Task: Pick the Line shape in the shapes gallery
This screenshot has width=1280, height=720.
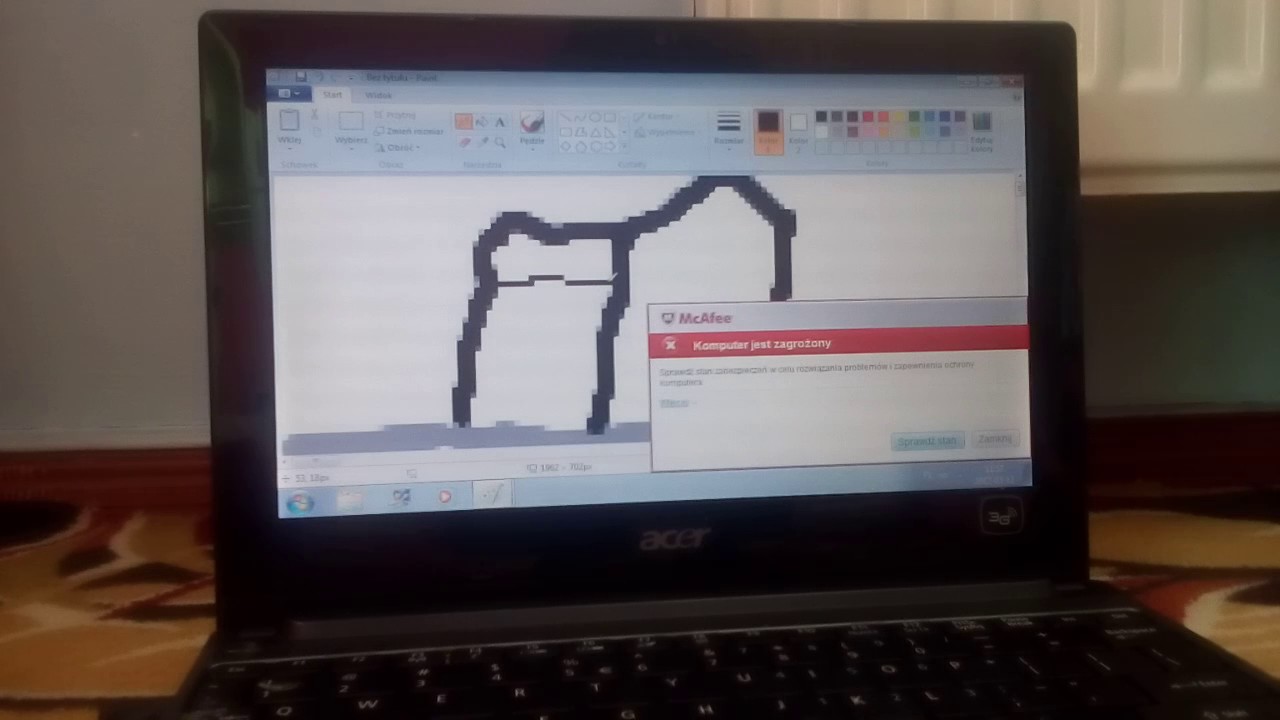Action: (x=565, y=117)
